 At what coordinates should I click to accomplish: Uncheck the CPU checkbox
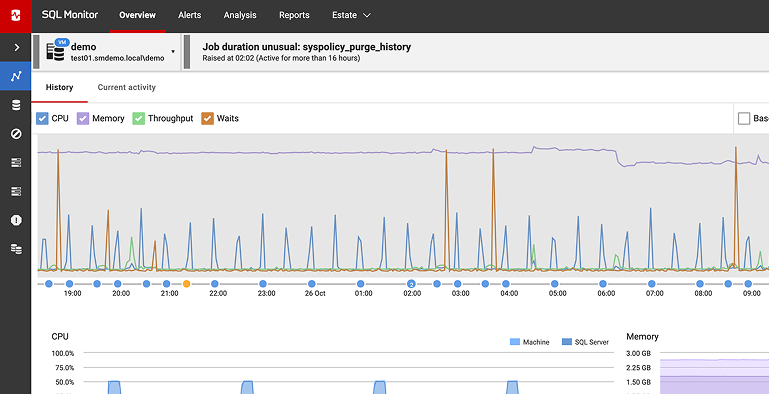click(42, 118)
